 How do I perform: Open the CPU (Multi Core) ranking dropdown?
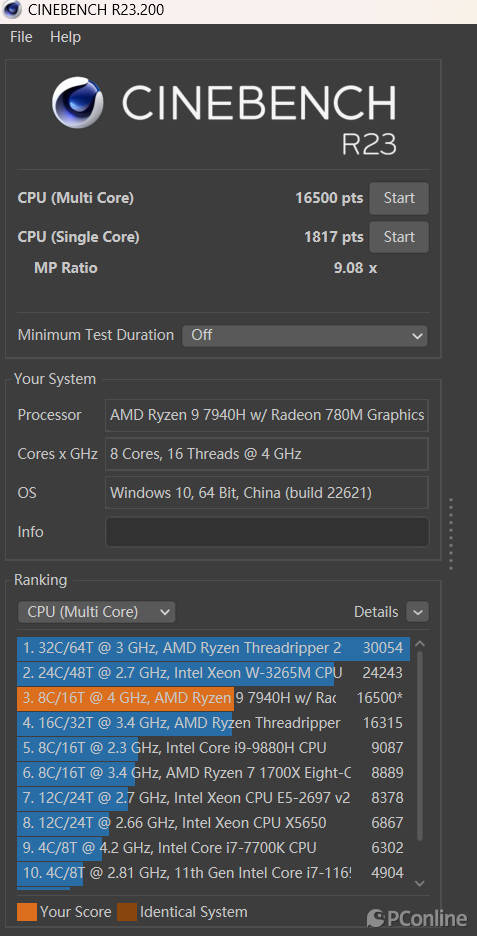pos(96,612)
